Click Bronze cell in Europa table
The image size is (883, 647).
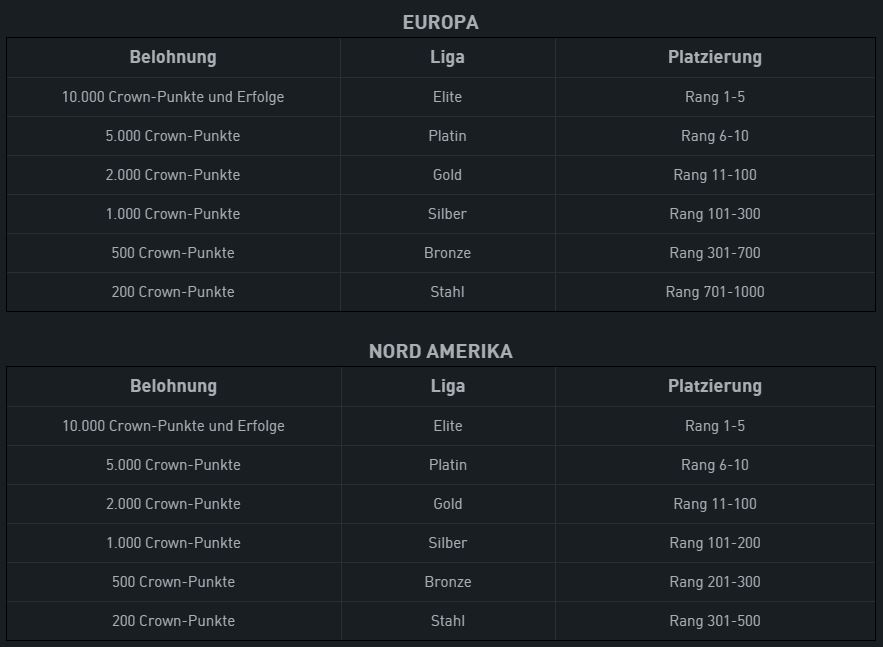(x=447, y=253)
